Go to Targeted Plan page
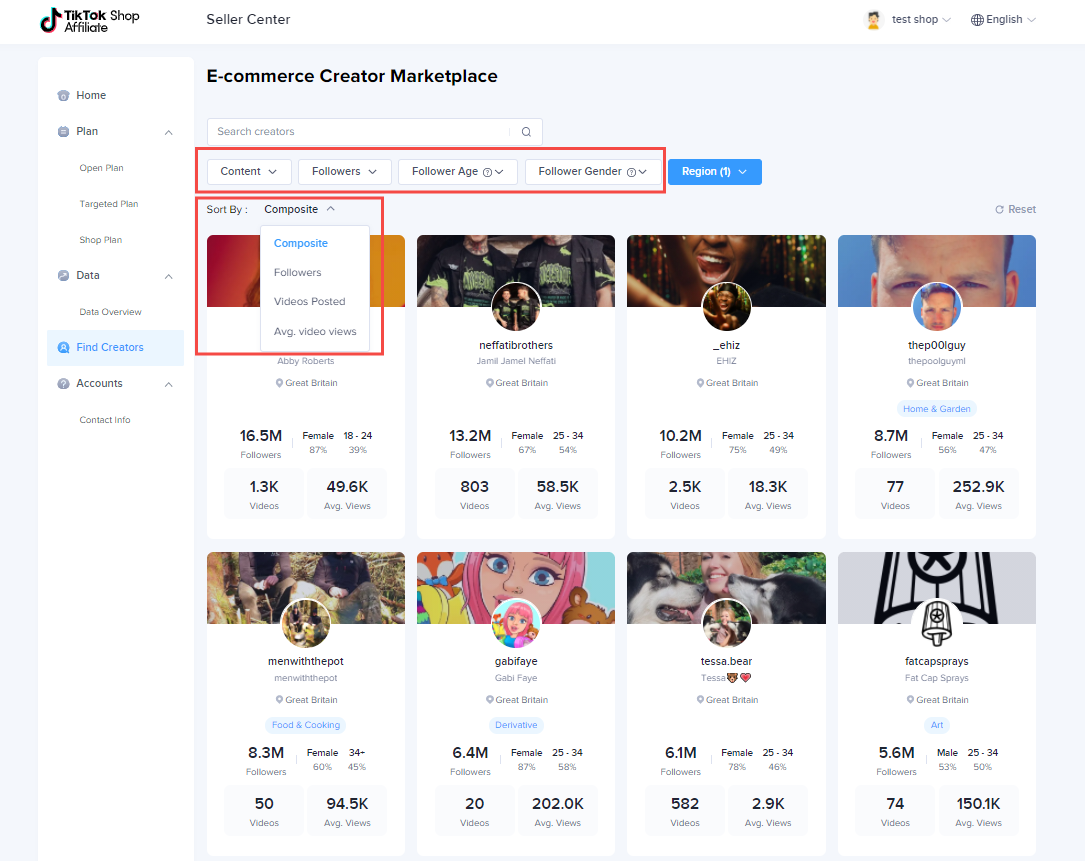1085x861 pixels. pos(109,204)
